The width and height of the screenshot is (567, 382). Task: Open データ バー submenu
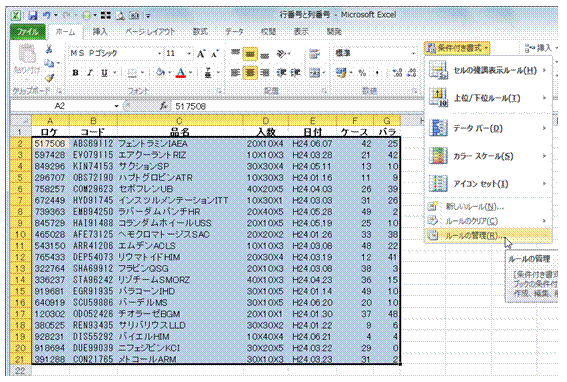[x=488, y=128]
